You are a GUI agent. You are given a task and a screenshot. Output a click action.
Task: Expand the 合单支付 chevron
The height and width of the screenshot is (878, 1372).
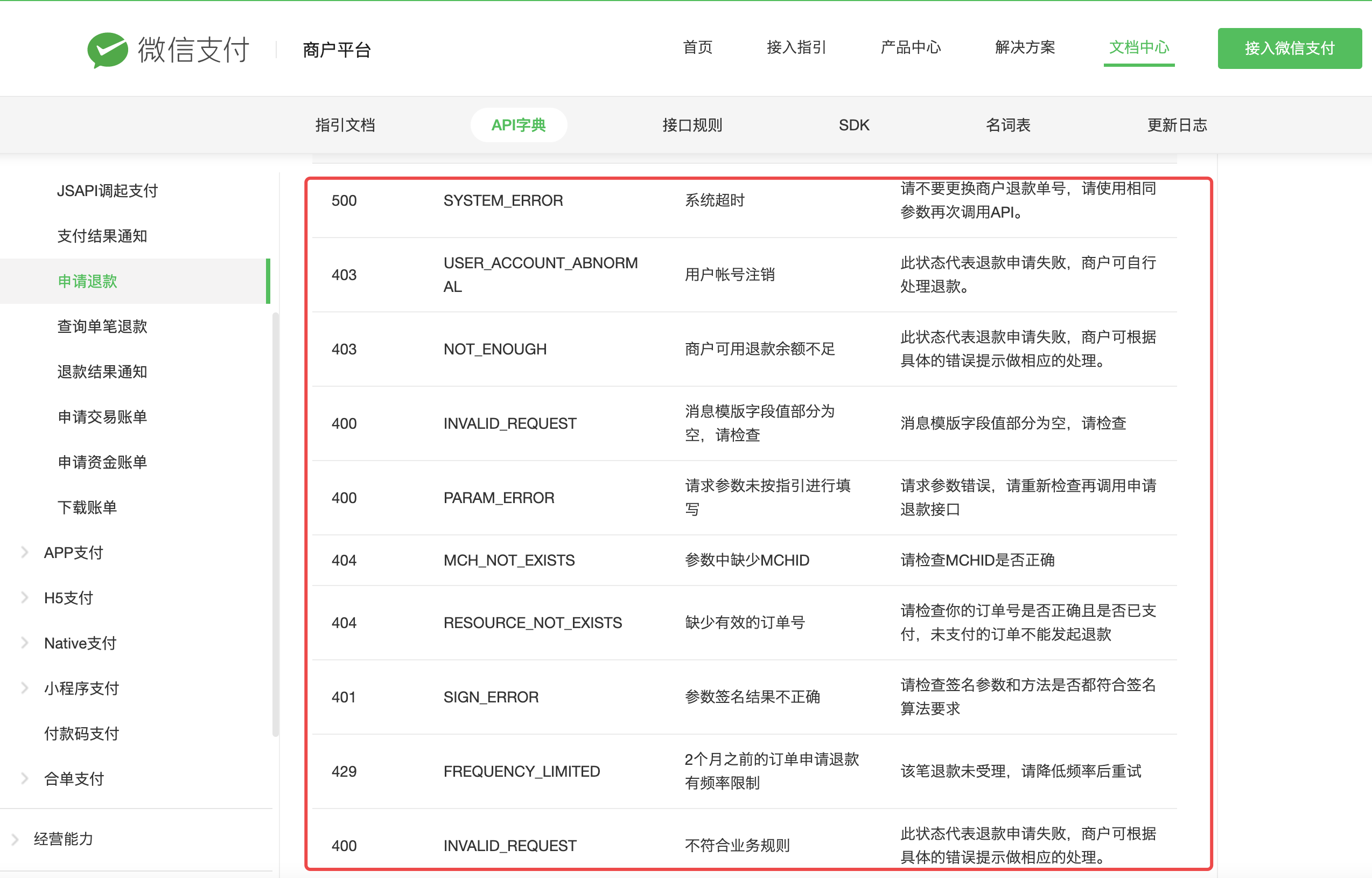[25, 779]
